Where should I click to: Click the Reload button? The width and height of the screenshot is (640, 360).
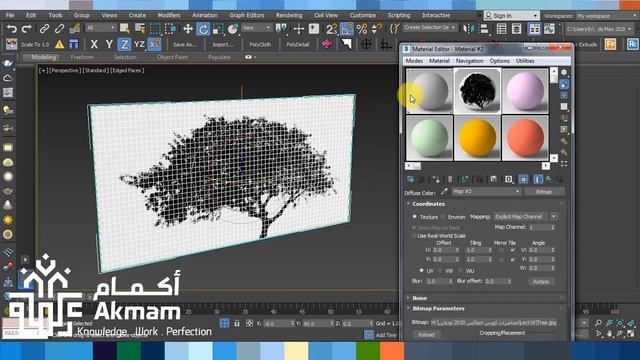click(427, 334)
